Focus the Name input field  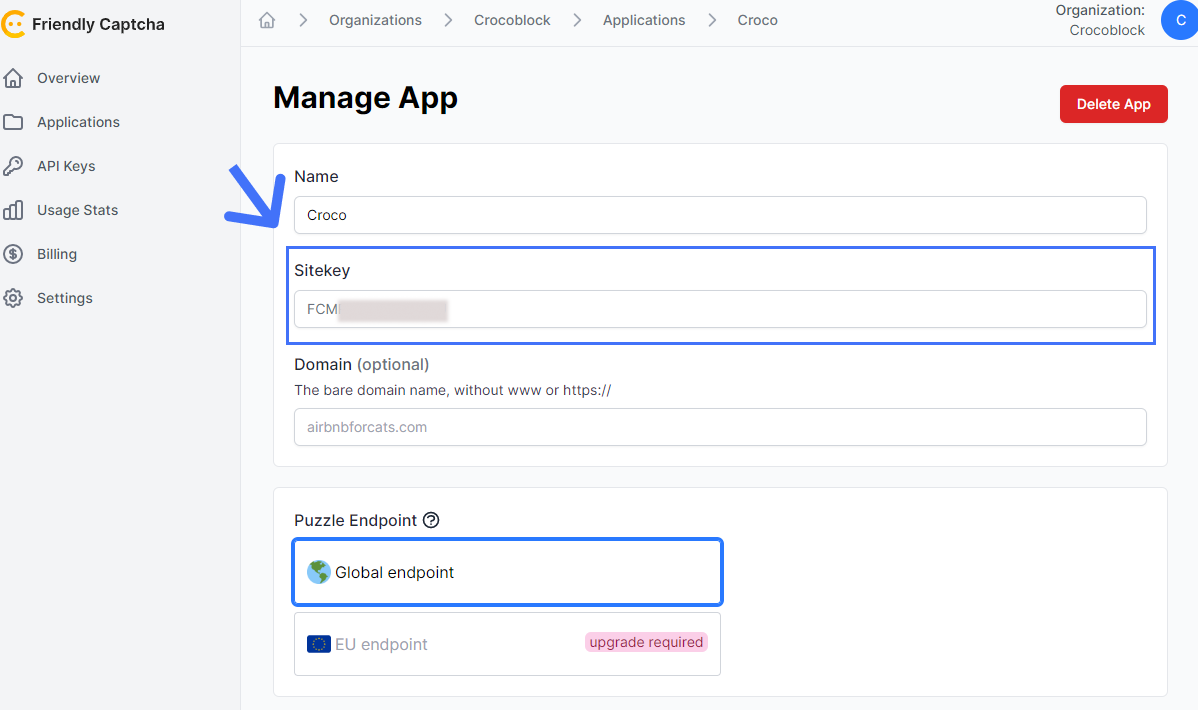click(720, 215)
